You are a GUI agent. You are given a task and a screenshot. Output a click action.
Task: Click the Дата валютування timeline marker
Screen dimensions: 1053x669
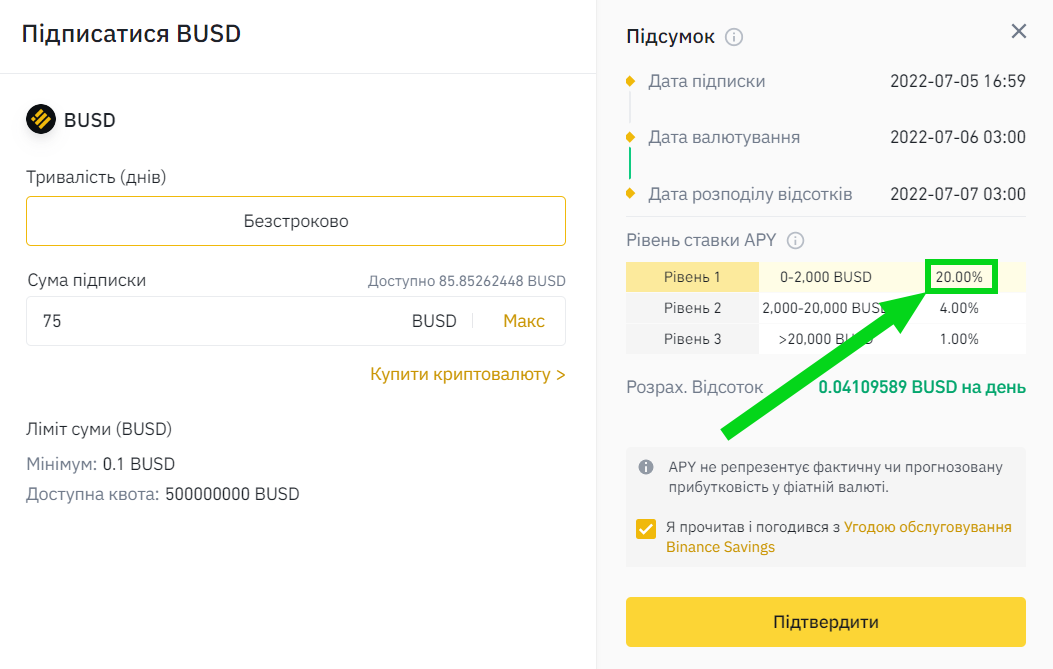[630, 137]
